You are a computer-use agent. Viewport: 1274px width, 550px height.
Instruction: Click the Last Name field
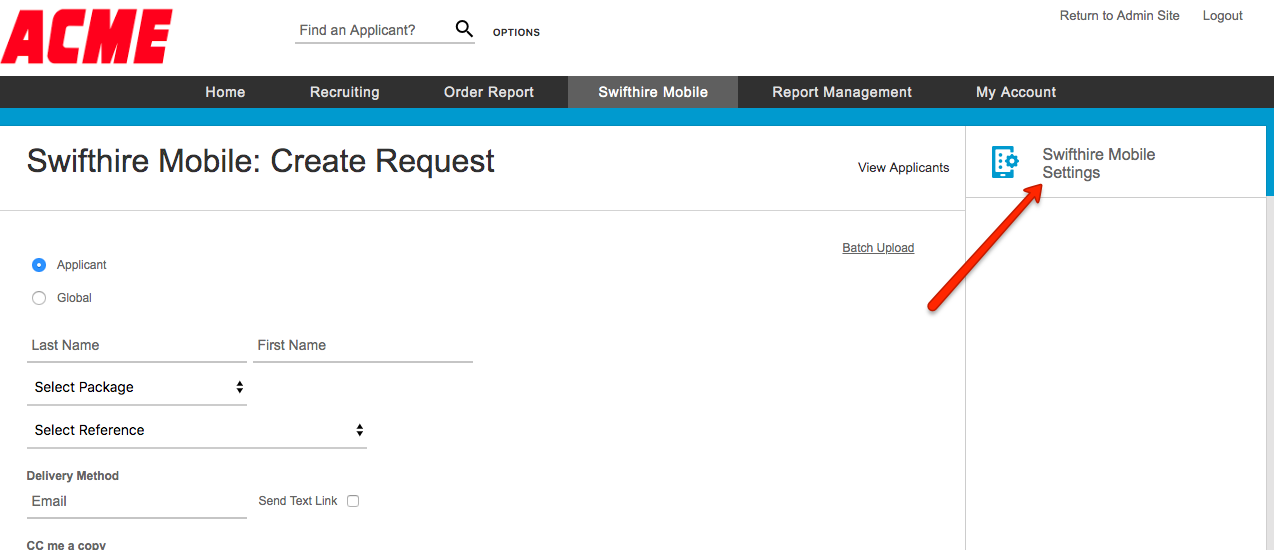pos(137,345)
